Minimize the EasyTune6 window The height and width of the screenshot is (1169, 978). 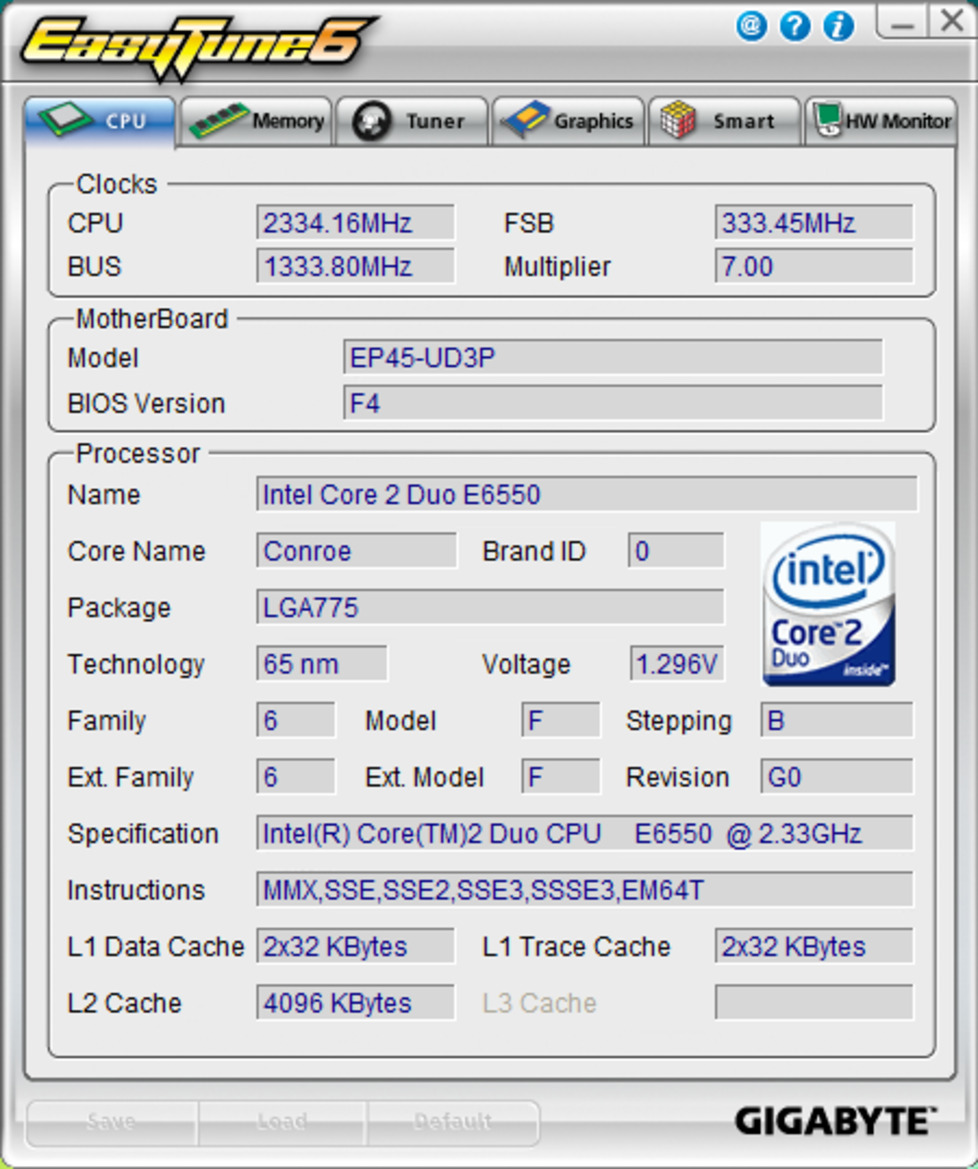902,21
